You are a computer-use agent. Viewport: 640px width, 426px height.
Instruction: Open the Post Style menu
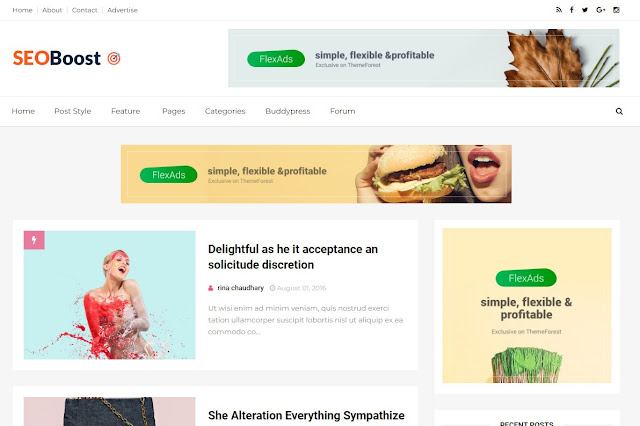pos(73,111)
